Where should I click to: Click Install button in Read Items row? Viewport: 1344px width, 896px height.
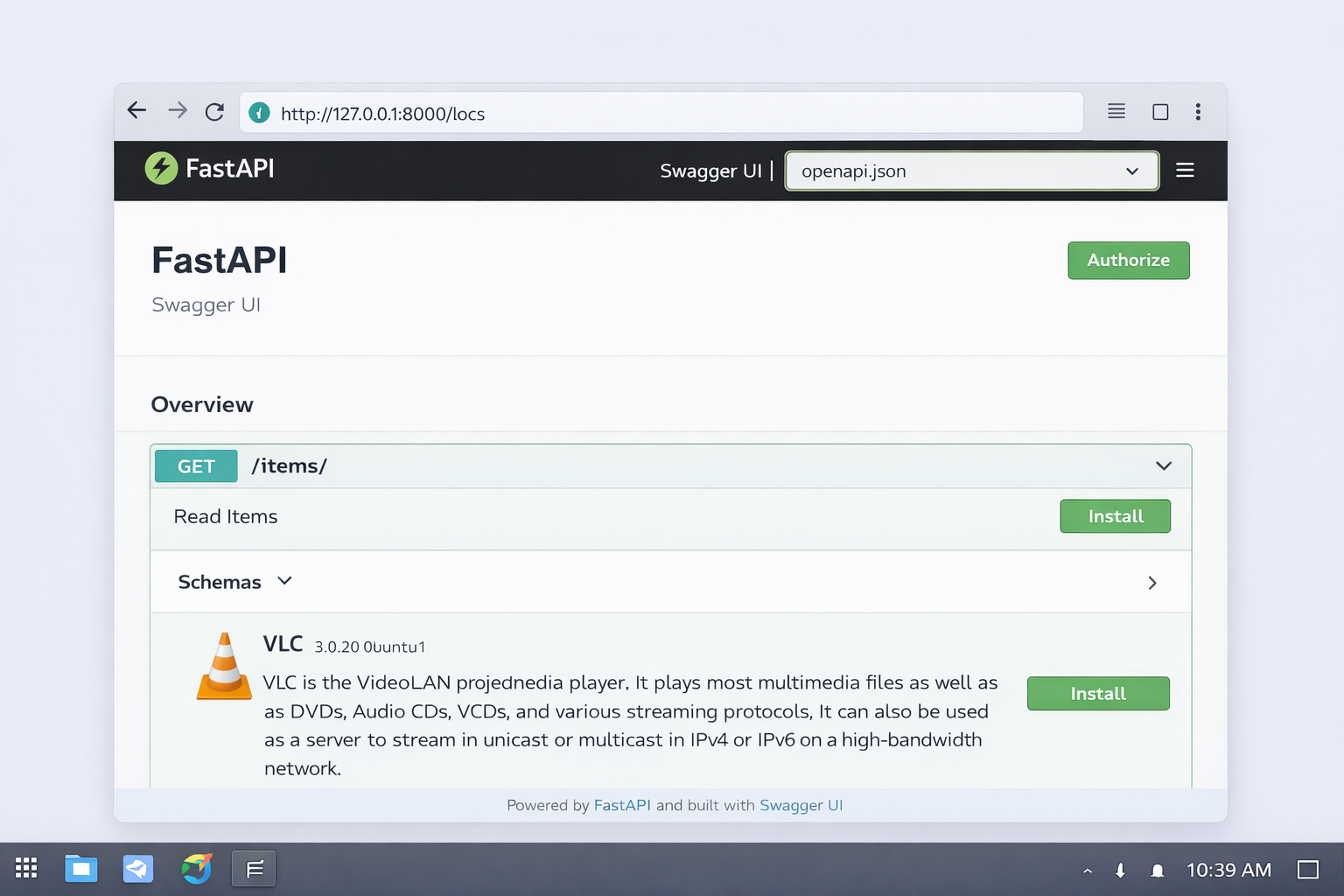point(1116,516)
